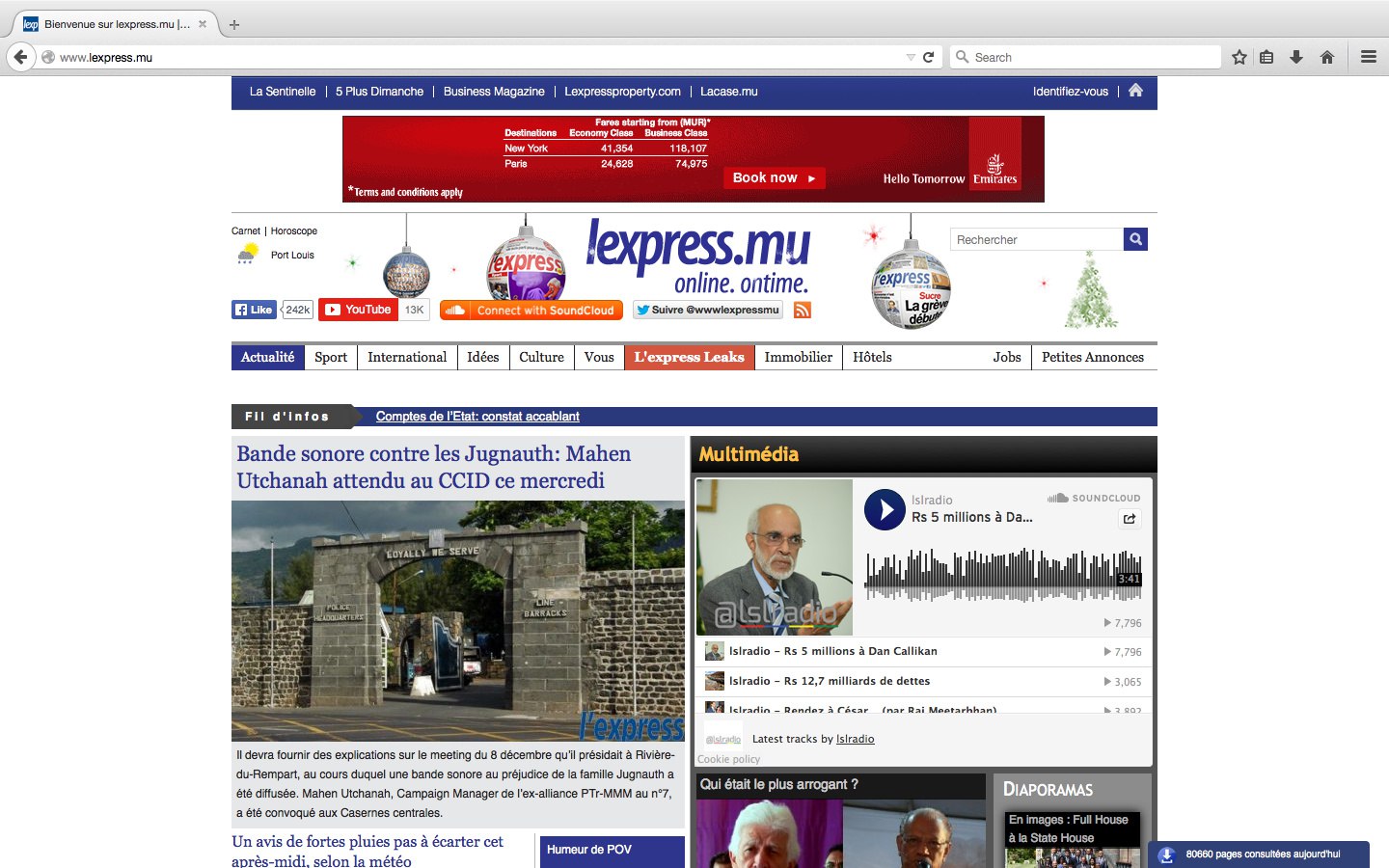The width and height of the screenshot is (1389, 868).
Task: Visit Business Magazine link
Action: coord(494,92)
